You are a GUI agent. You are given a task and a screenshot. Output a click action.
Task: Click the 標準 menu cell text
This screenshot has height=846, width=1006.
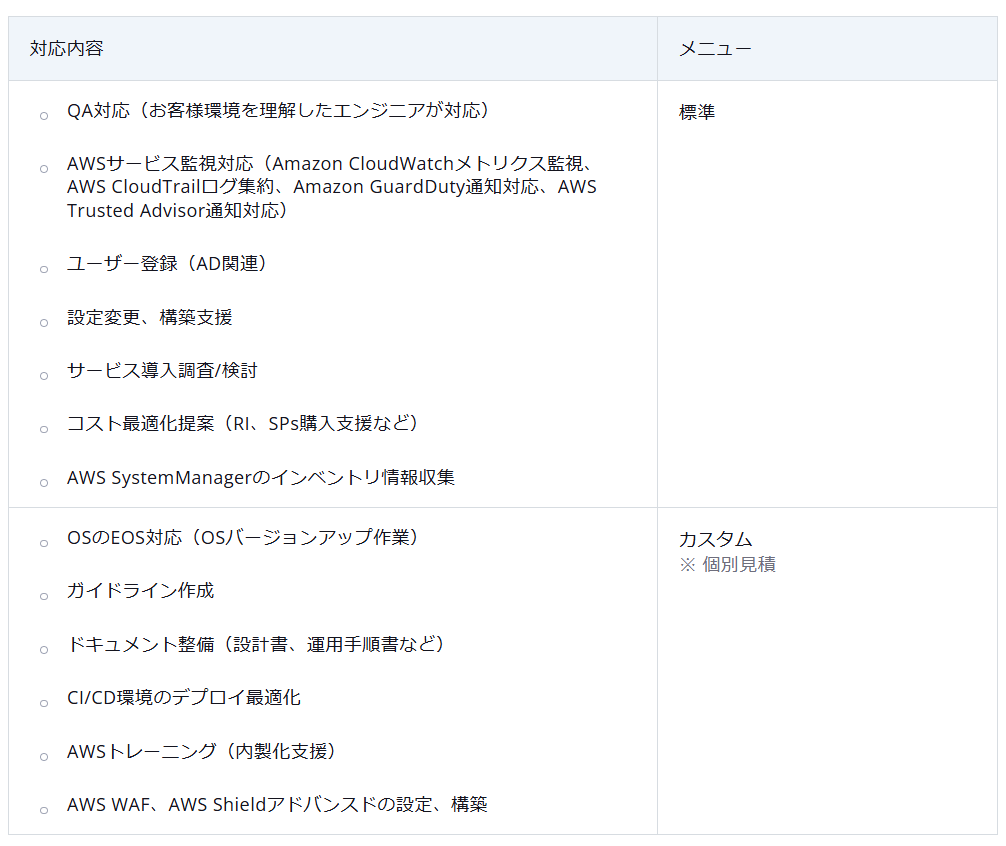coord(697,112)
